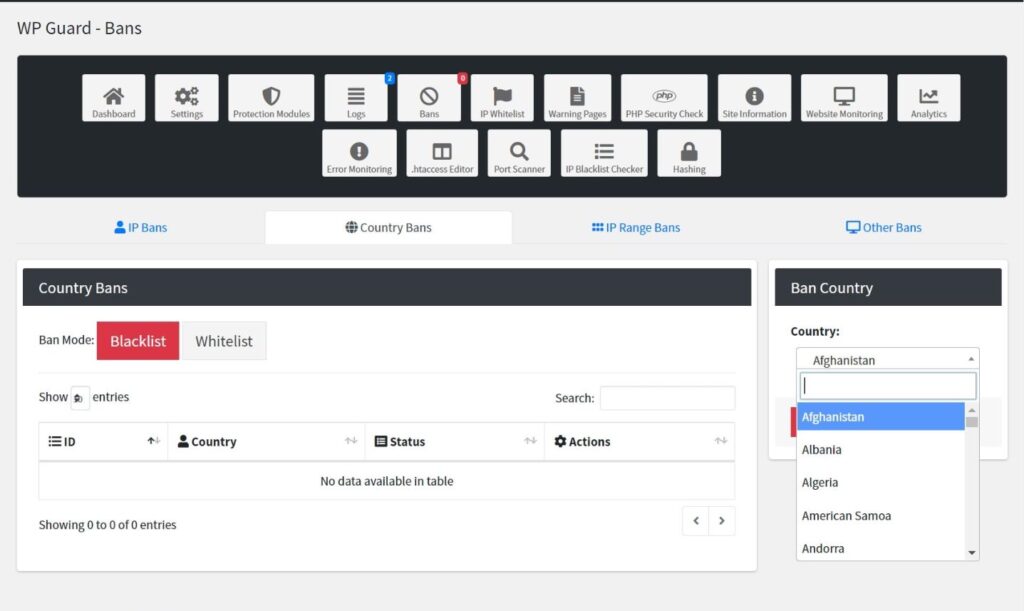Set ban mode to Blacklist
The image size is (1024, 611).
(138, 341)
